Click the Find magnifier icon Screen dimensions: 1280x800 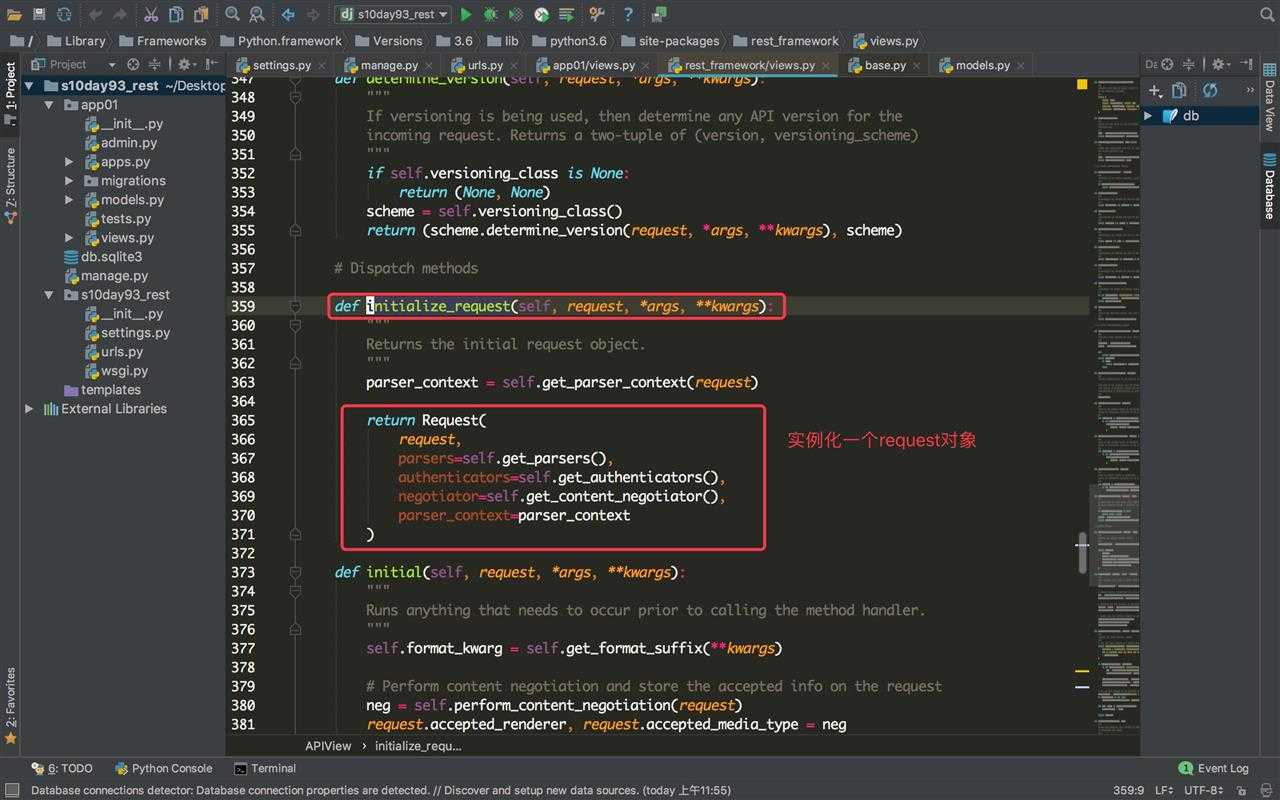(232, 14)
